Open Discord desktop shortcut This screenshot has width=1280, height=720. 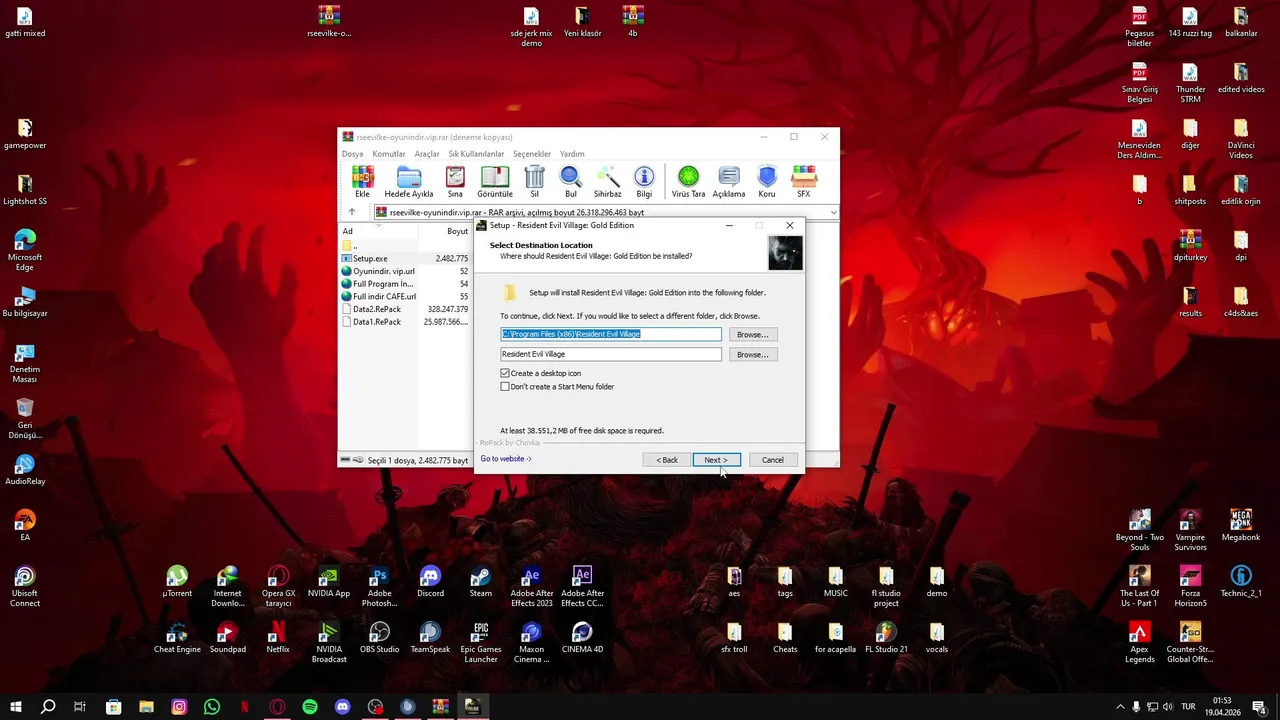pyautogui.click(x=430, y=583)
